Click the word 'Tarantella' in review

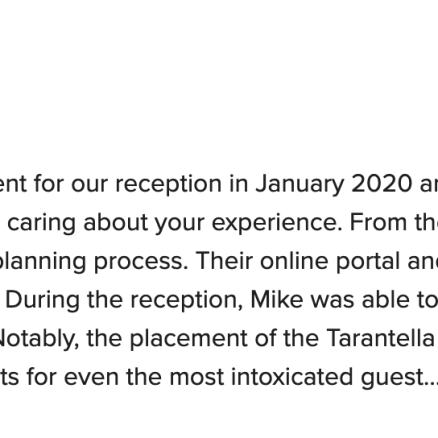click(381, 338)
